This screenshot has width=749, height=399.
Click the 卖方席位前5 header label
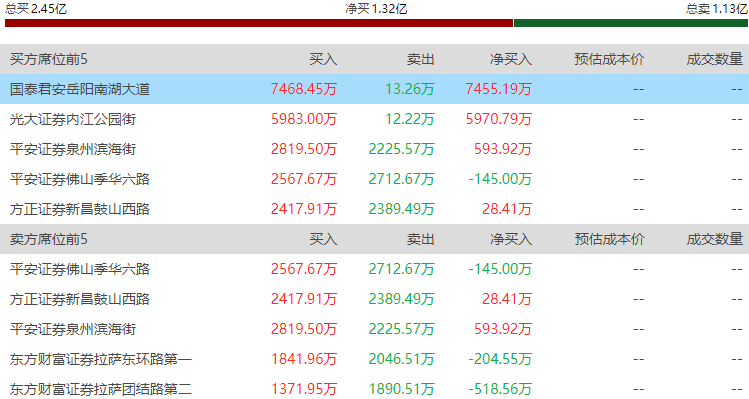click(x=49, y=239)
